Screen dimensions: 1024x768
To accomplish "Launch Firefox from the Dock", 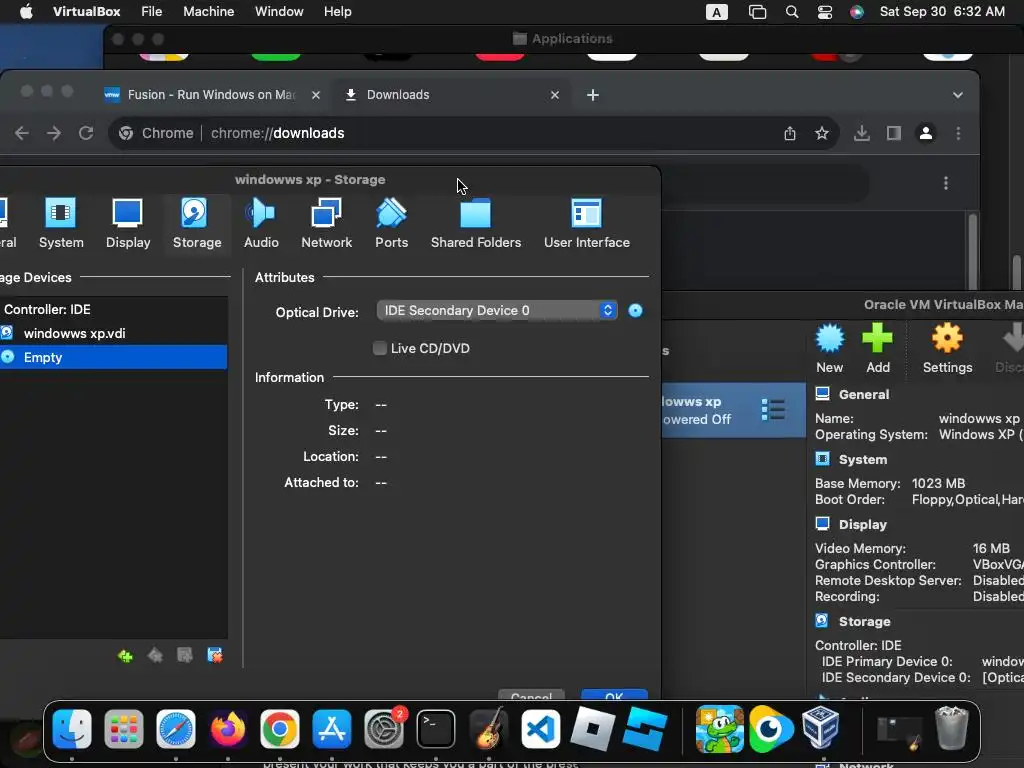I will coord(227,729).
